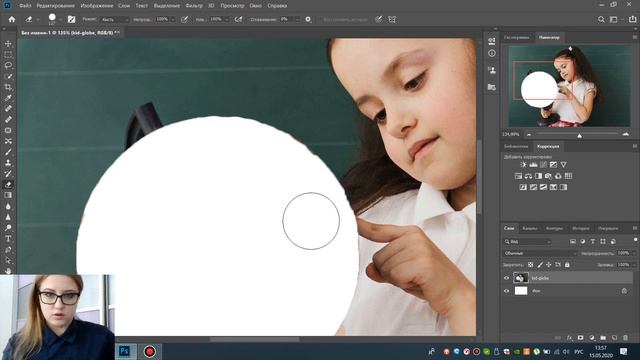
Task: Open the brush settings panel icon
Action: 71,19
